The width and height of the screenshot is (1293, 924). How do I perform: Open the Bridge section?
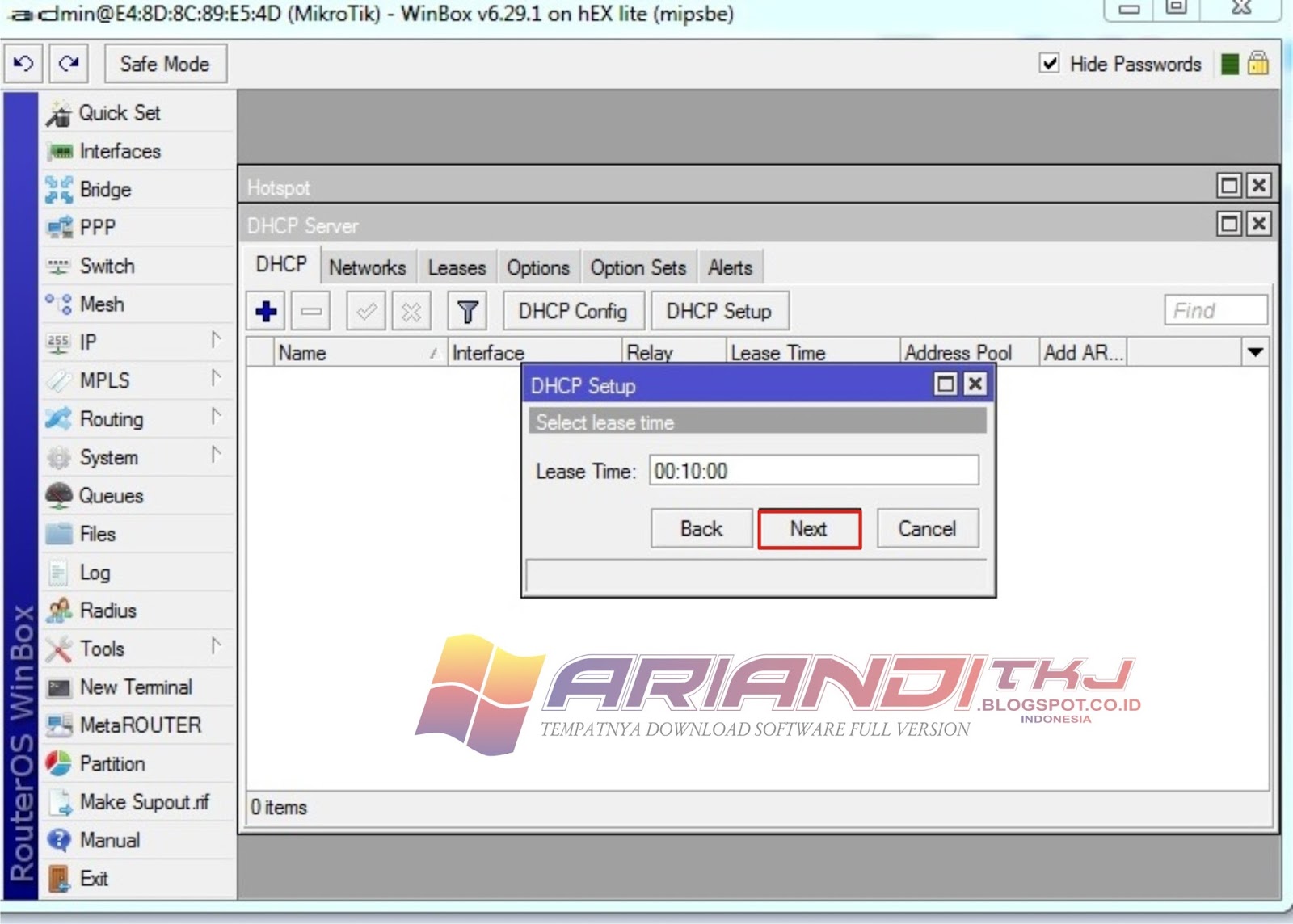(x=137, y=190)
